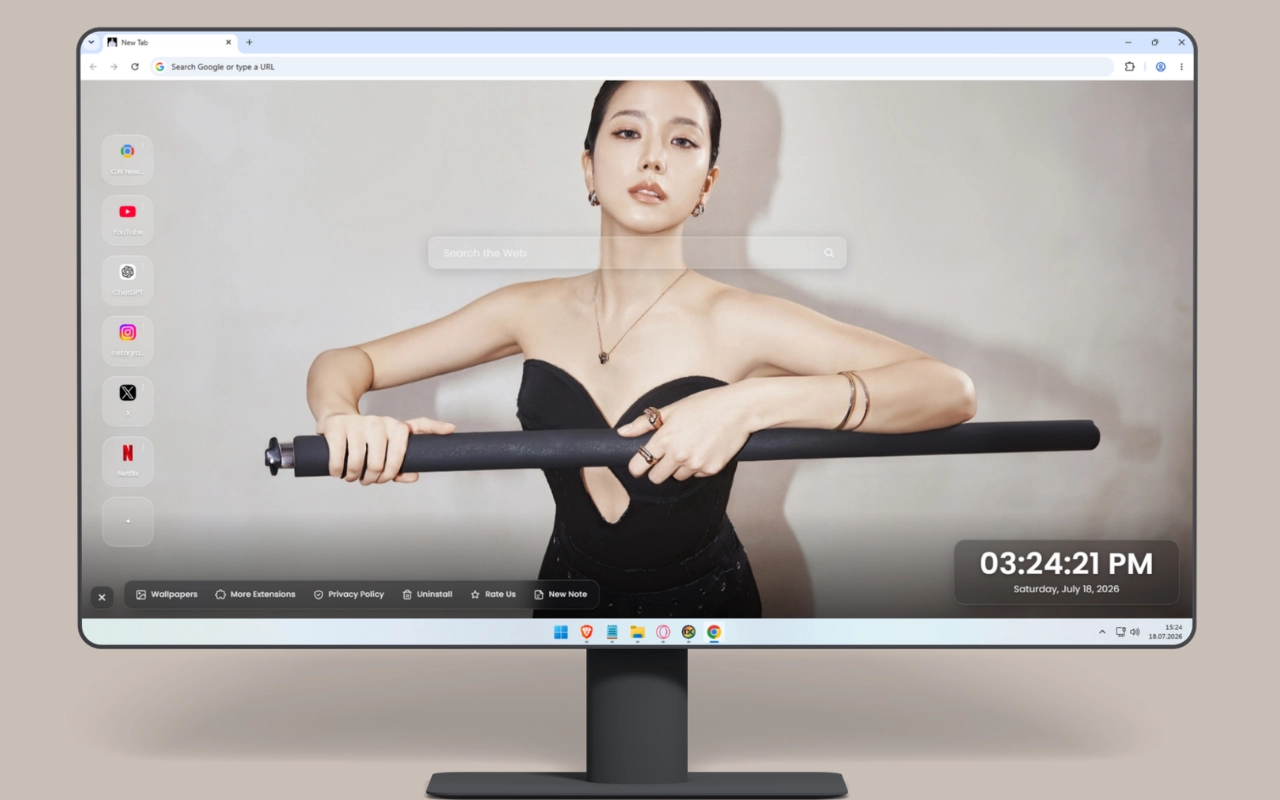
Task: Open the Chrome extensions puzzle icon
Action: (1130, 67)
